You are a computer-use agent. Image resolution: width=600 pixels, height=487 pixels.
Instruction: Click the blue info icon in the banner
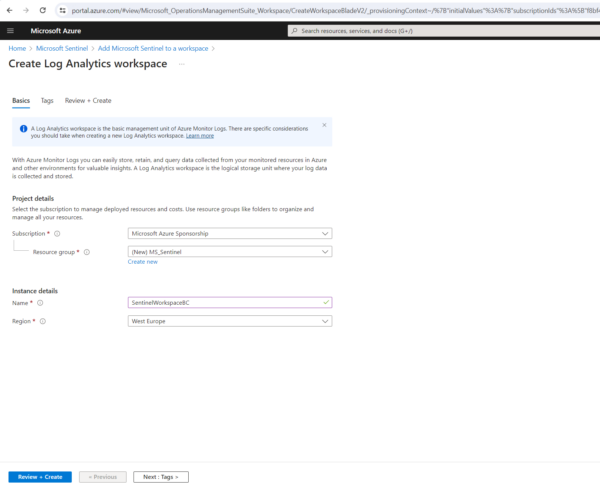coord(23,129)
